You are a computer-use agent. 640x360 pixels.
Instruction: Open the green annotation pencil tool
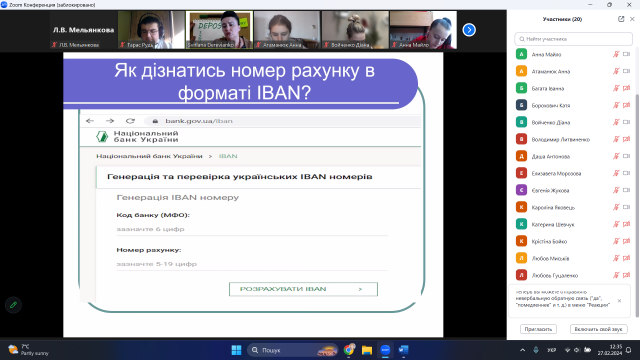tap(13, 305)
